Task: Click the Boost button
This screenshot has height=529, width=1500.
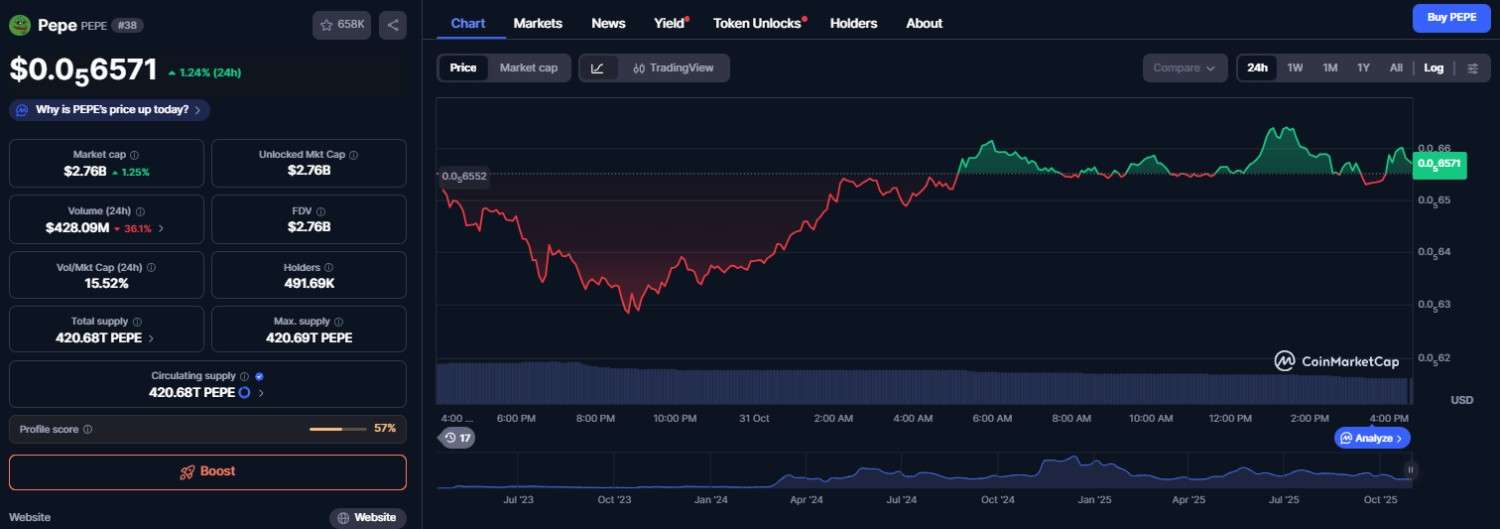Action: coord(208,472)
